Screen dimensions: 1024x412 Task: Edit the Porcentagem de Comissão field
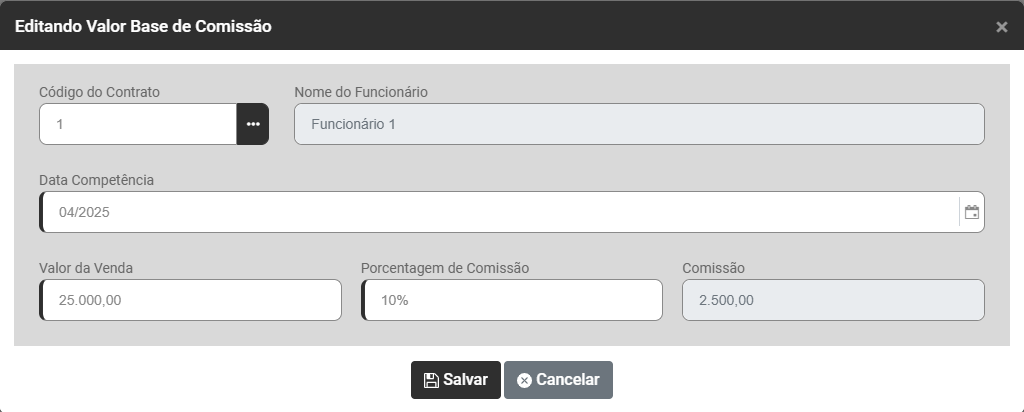[x=512, y=300]
